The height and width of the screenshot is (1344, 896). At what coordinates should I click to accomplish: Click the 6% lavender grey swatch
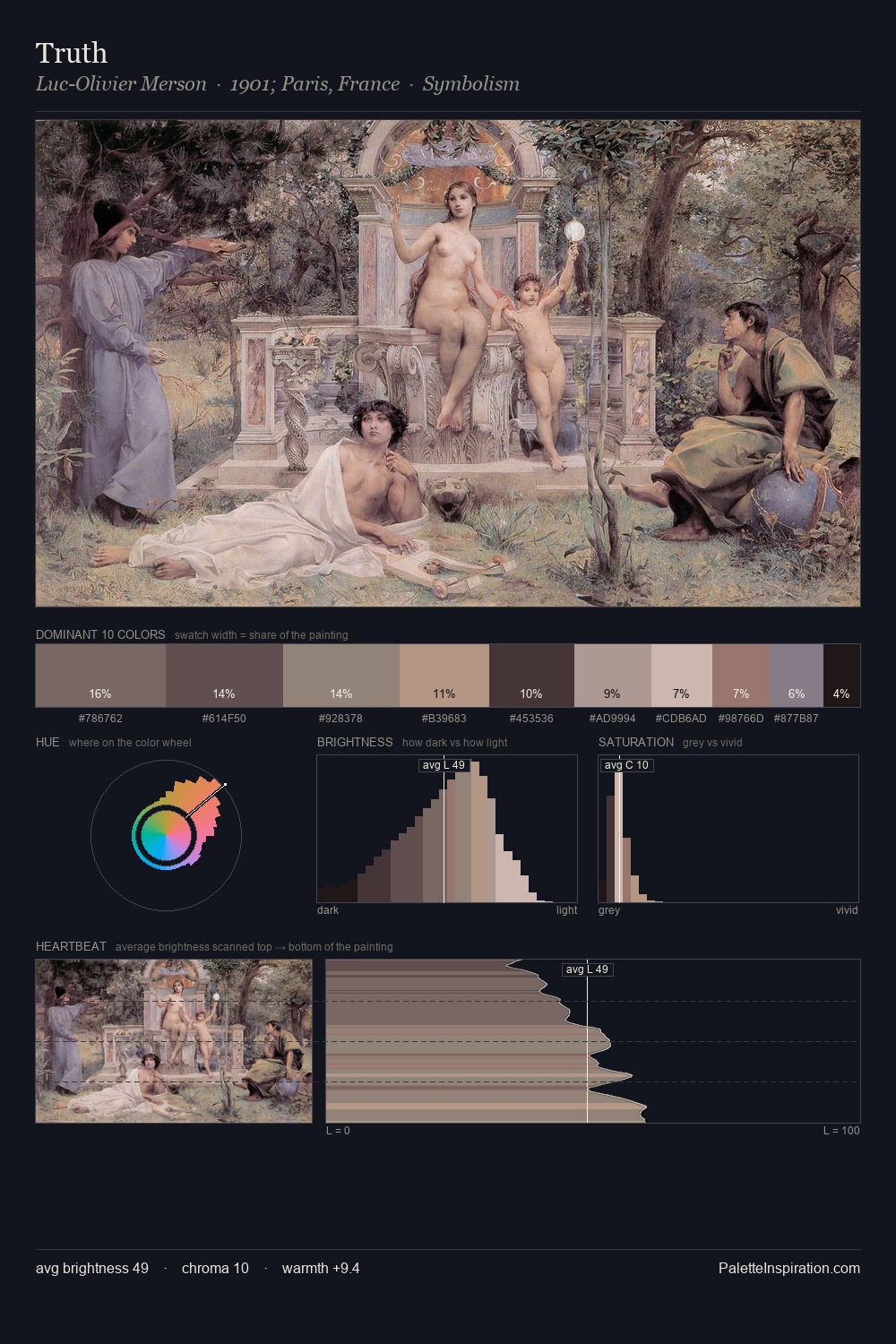click(x=797, y=676)
